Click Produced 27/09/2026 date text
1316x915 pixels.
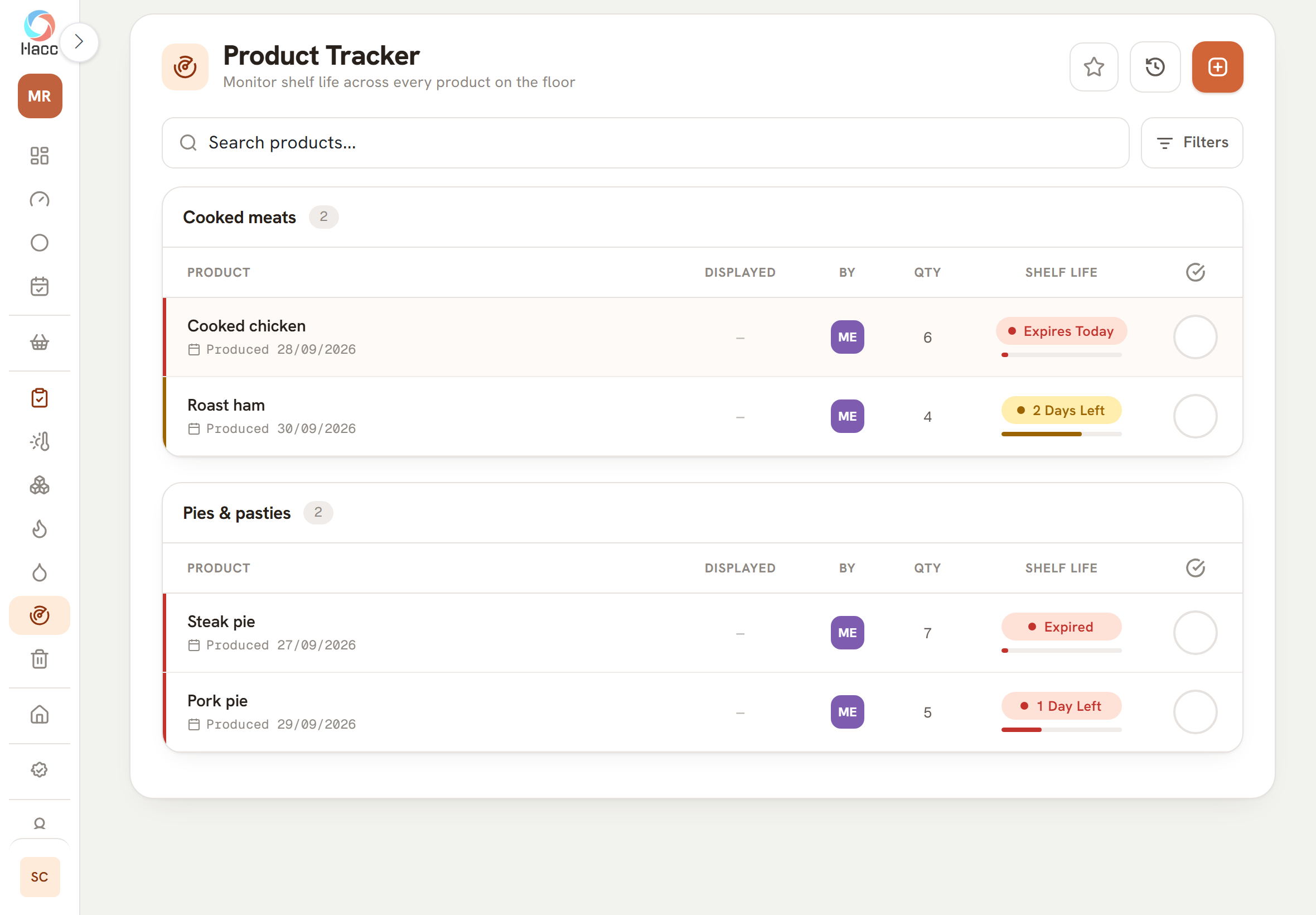pos(280,645)
